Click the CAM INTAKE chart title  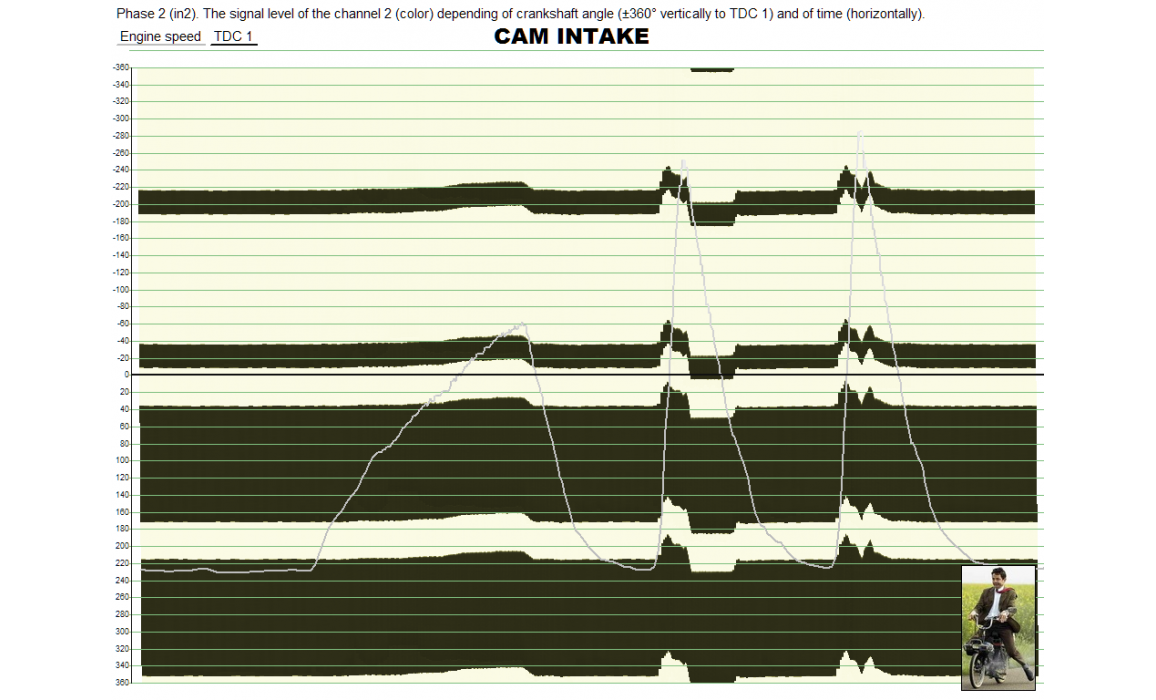click(x=571, y=37)
